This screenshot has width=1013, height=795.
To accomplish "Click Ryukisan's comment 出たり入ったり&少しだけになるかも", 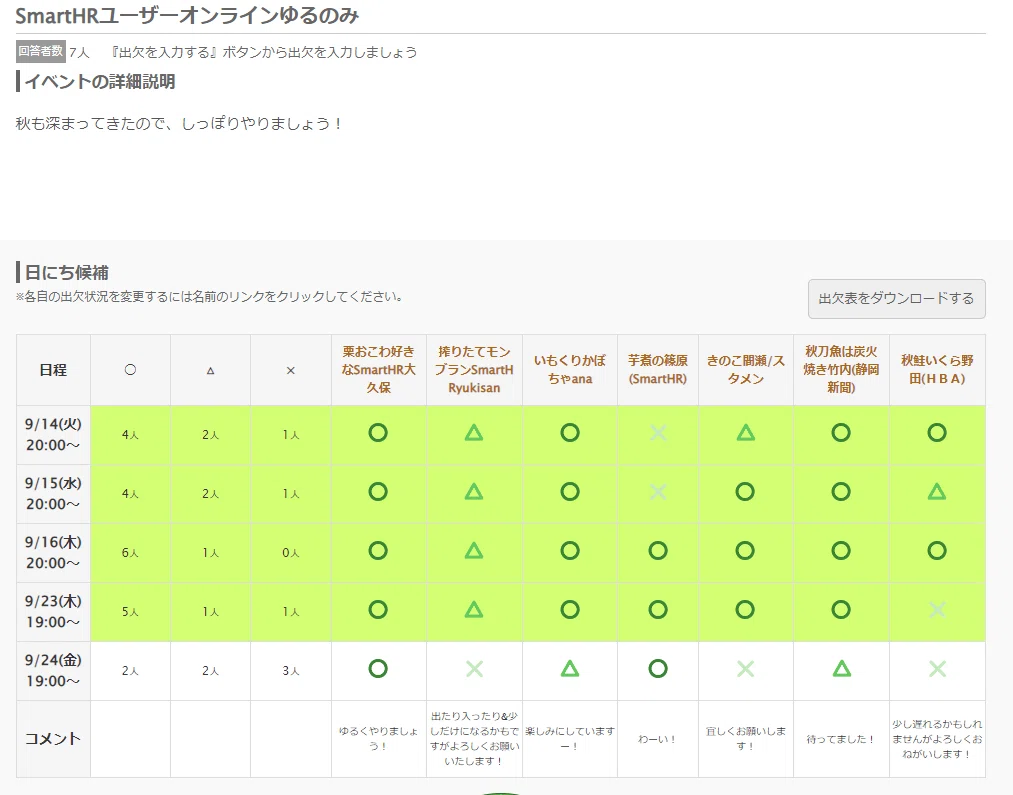I will coord(474,738).
